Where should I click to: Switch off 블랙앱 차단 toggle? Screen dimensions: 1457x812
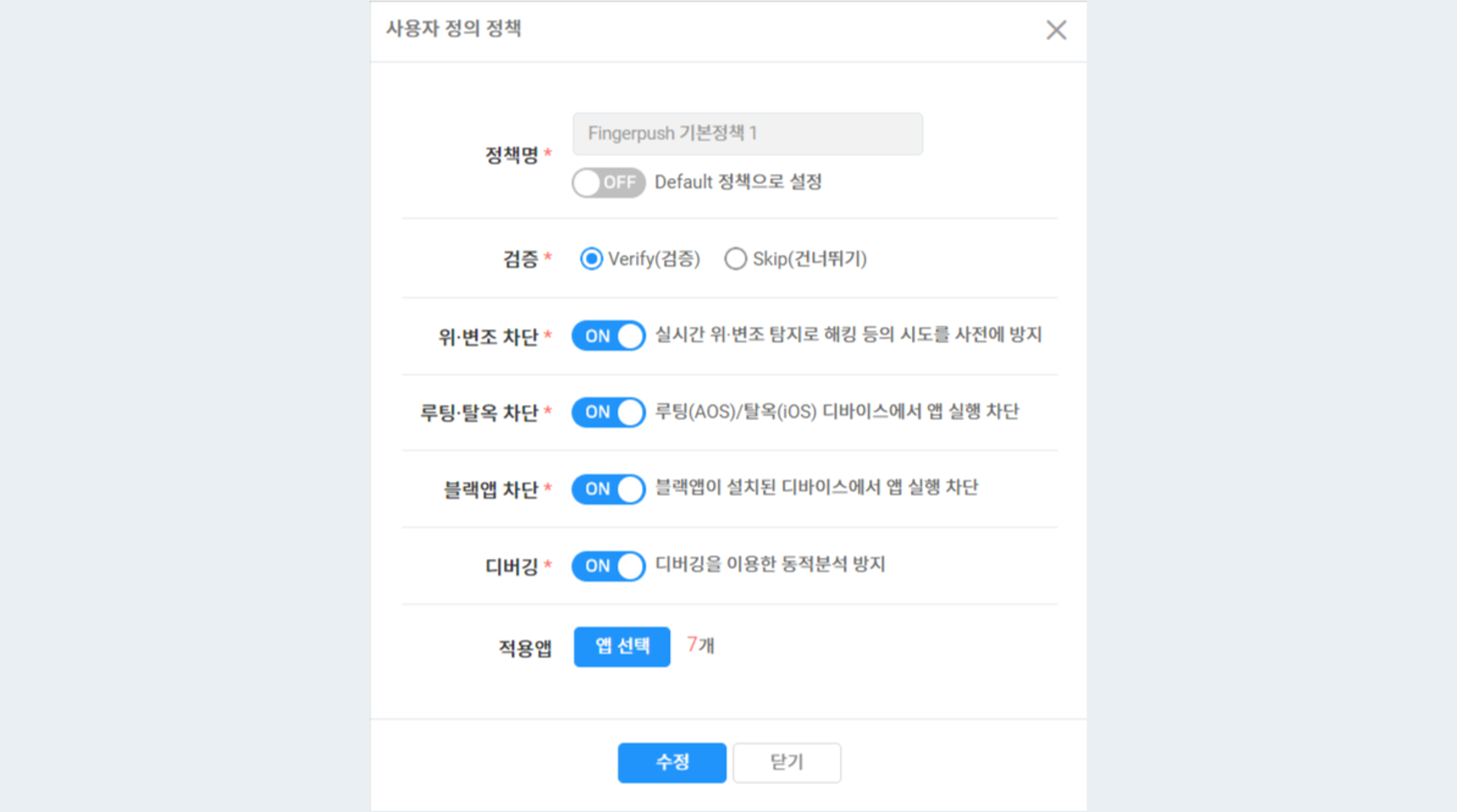pyautogui.click(x=608, y=489)
